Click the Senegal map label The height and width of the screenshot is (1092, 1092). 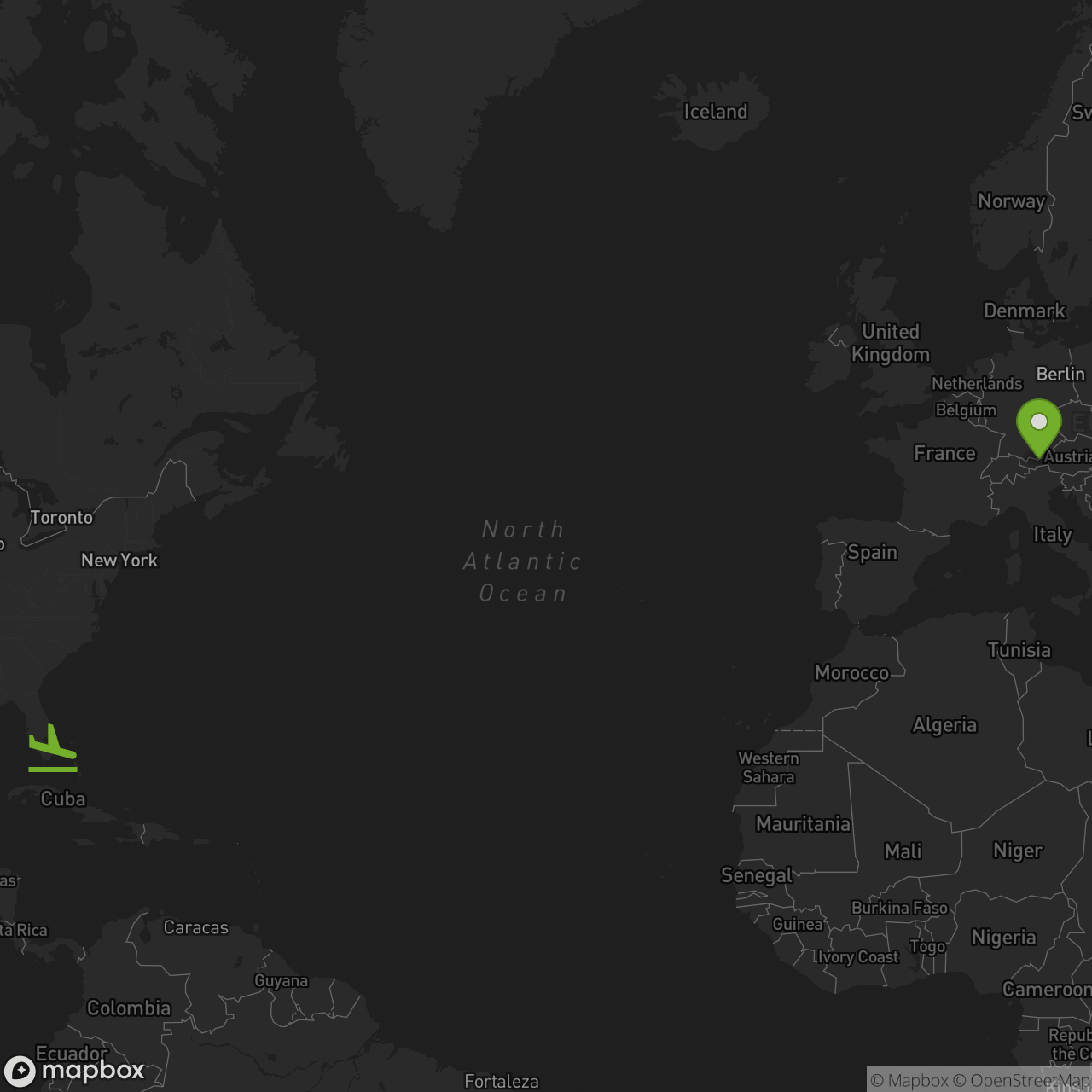757,875
